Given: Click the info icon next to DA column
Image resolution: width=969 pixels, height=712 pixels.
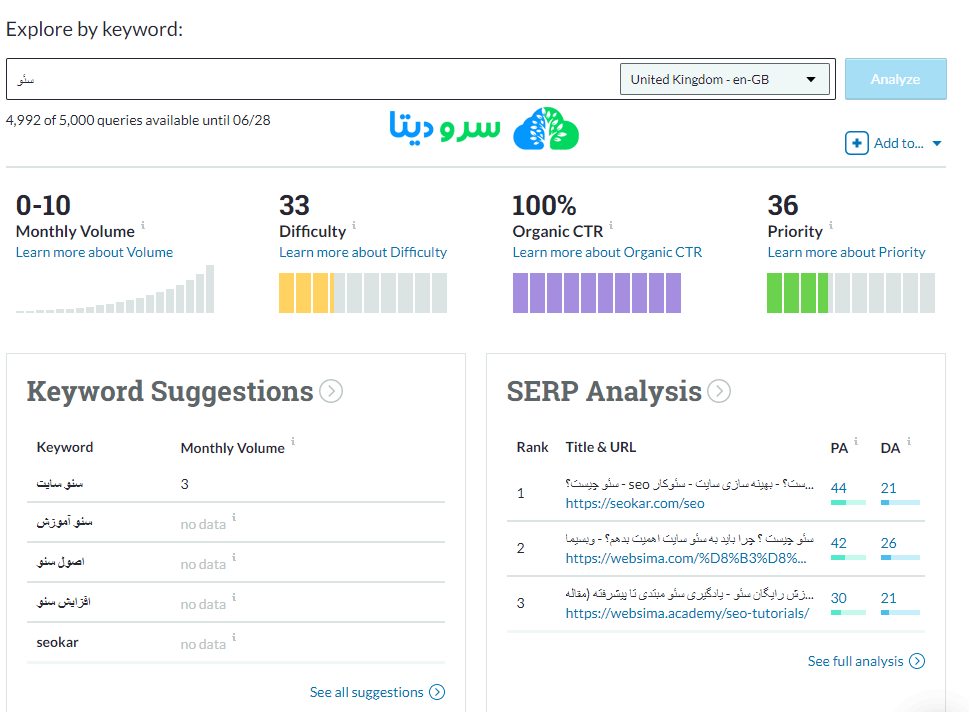Looking at the screenshot, I should point(908,441).
